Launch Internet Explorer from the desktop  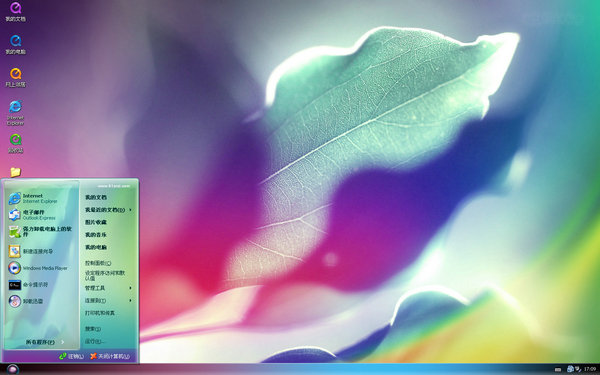(15, 112)
